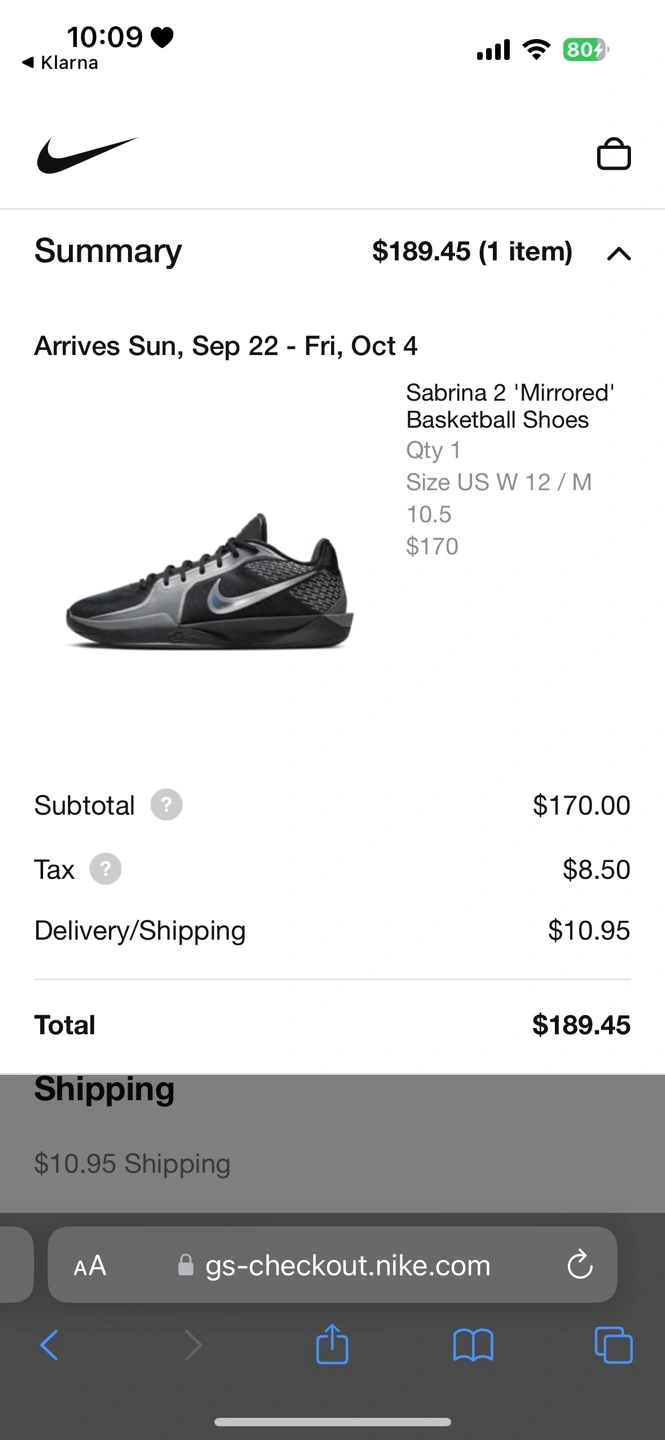Tap $189.45 (1 item) summary total
Viewport: 665px width, 1440px height.
[472, 252]
